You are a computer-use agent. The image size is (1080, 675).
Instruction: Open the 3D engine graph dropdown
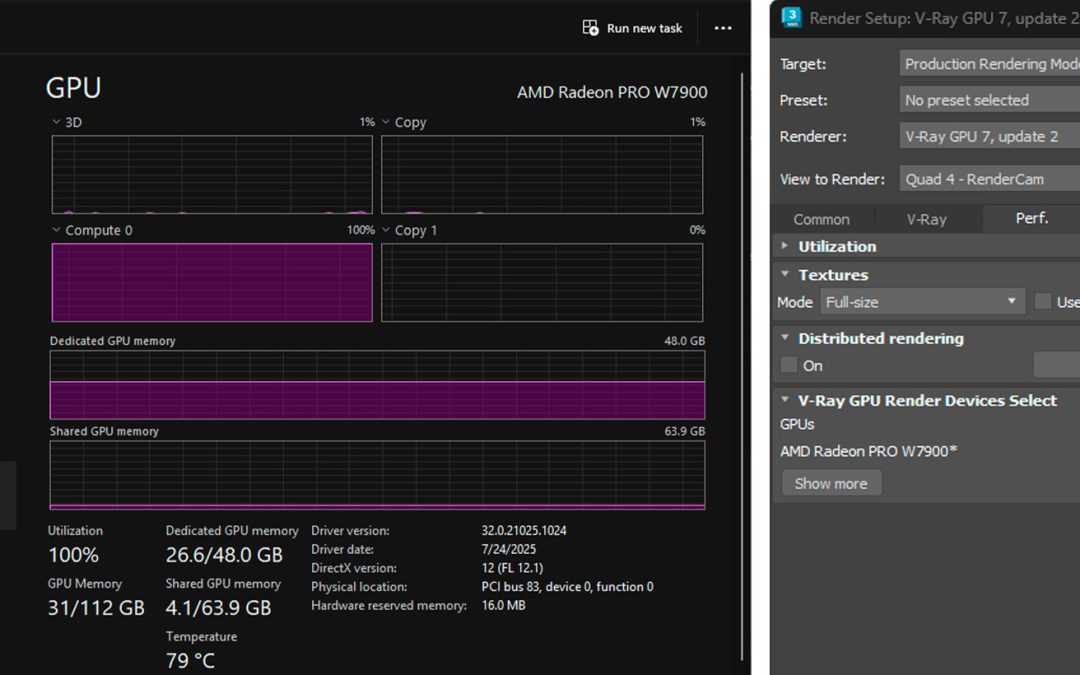tap(57, 122)
